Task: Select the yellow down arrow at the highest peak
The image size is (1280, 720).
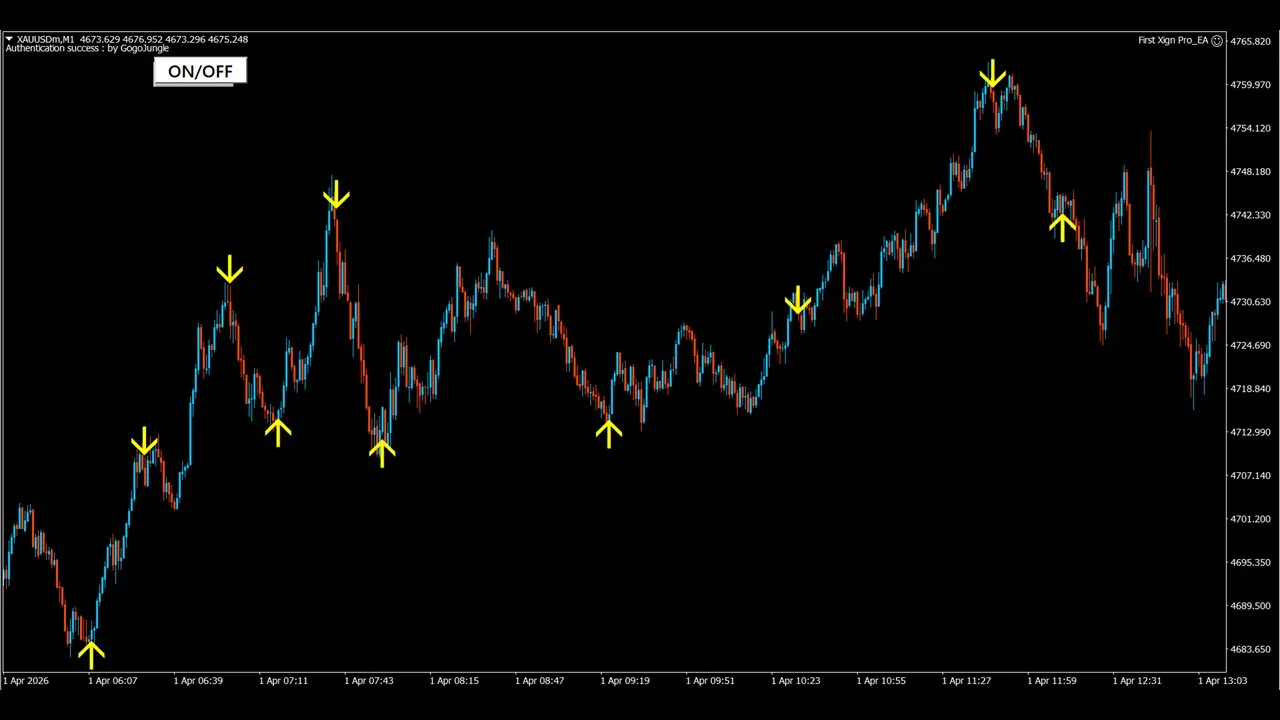Action: [992, 74]
